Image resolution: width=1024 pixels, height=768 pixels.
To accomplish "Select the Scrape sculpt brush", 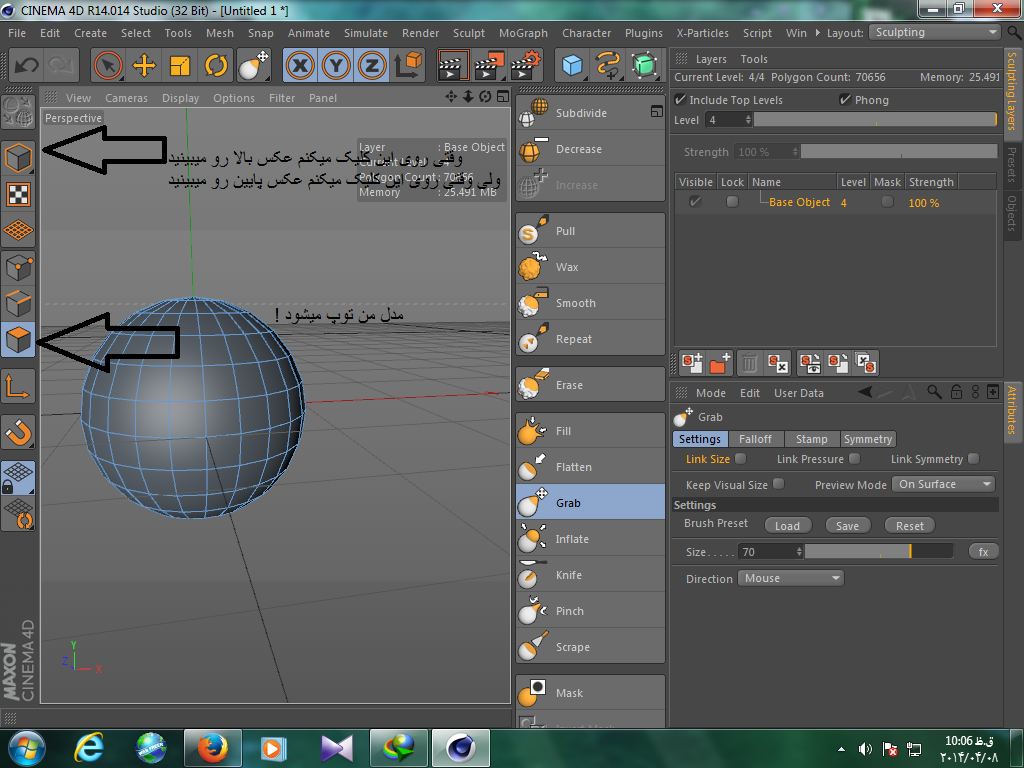I will point(590,647).
